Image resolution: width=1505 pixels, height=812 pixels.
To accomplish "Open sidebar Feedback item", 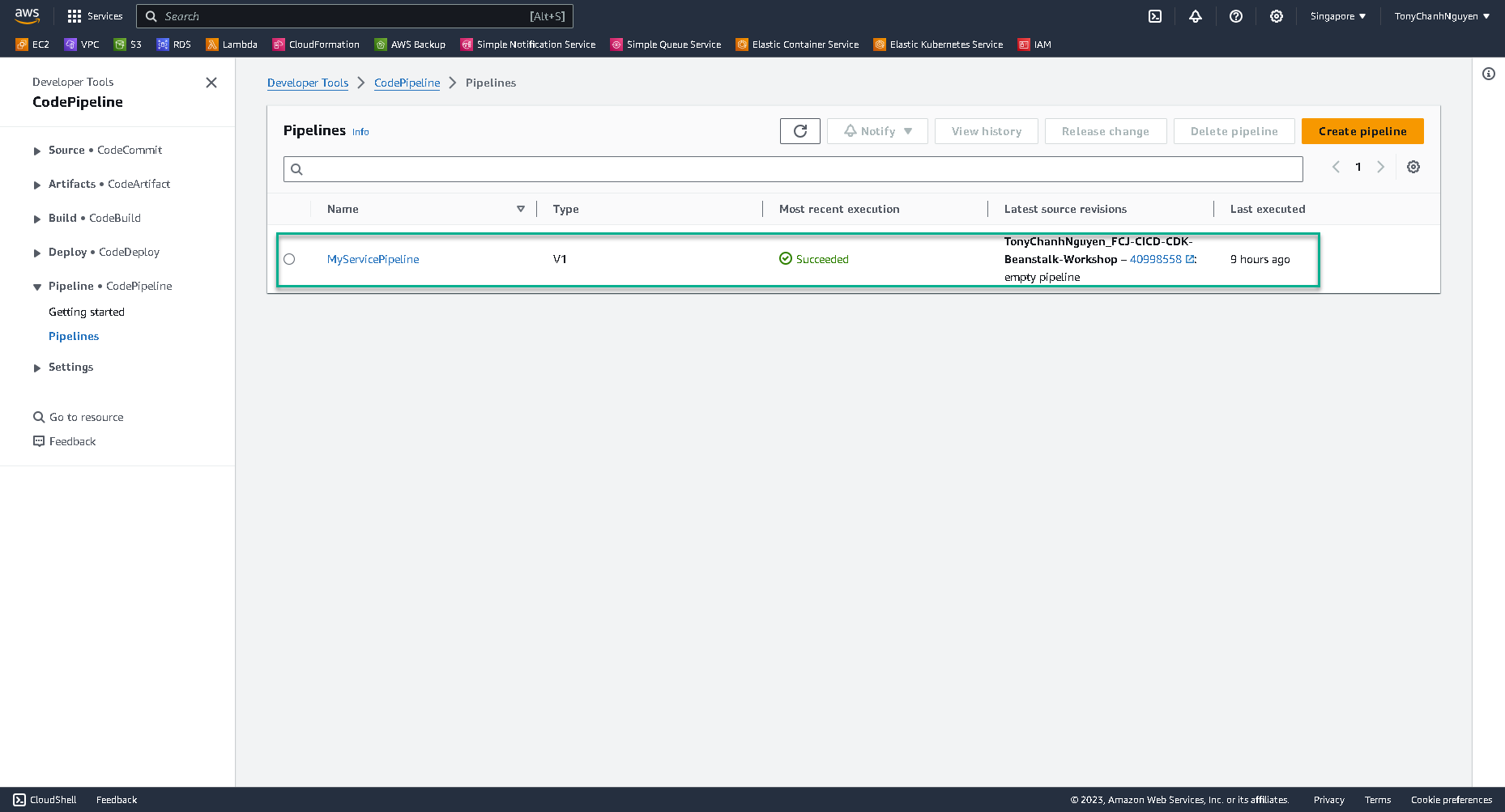I will [x=65, y=441].
